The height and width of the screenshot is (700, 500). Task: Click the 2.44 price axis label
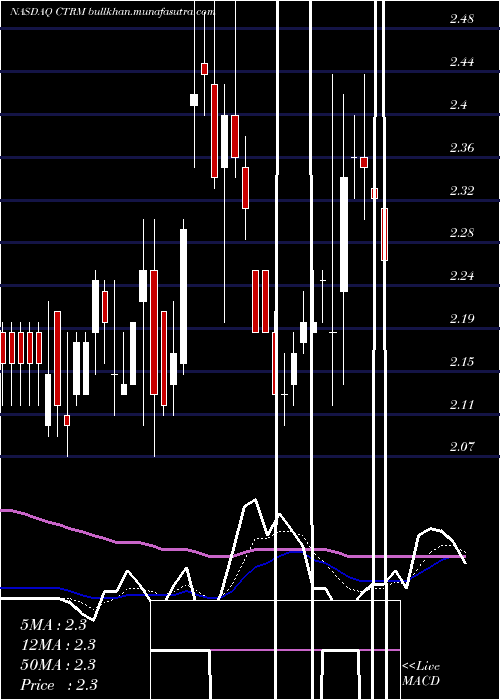462,62
